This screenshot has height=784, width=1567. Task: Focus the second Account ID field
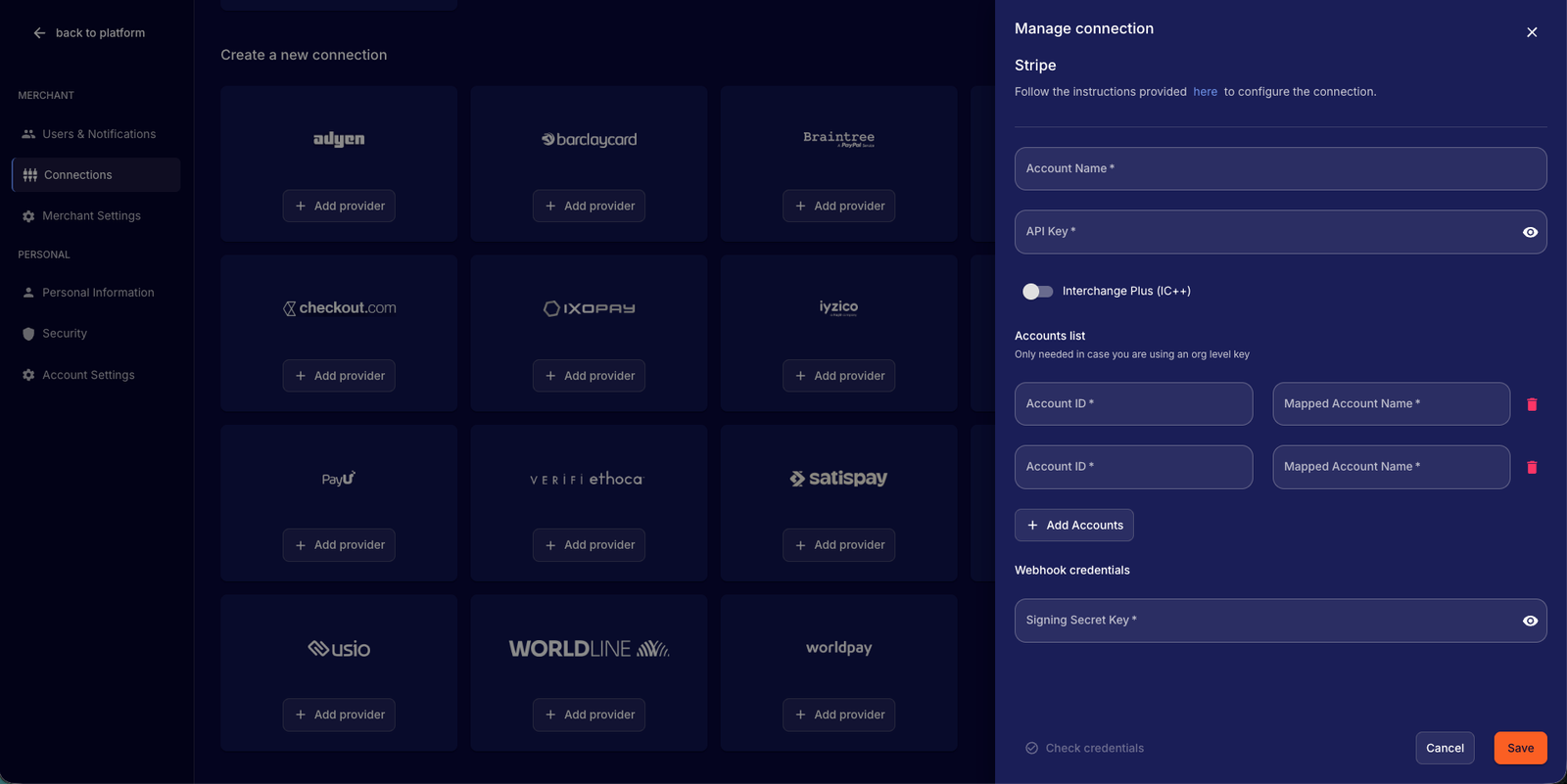(x=1134, y=467)
